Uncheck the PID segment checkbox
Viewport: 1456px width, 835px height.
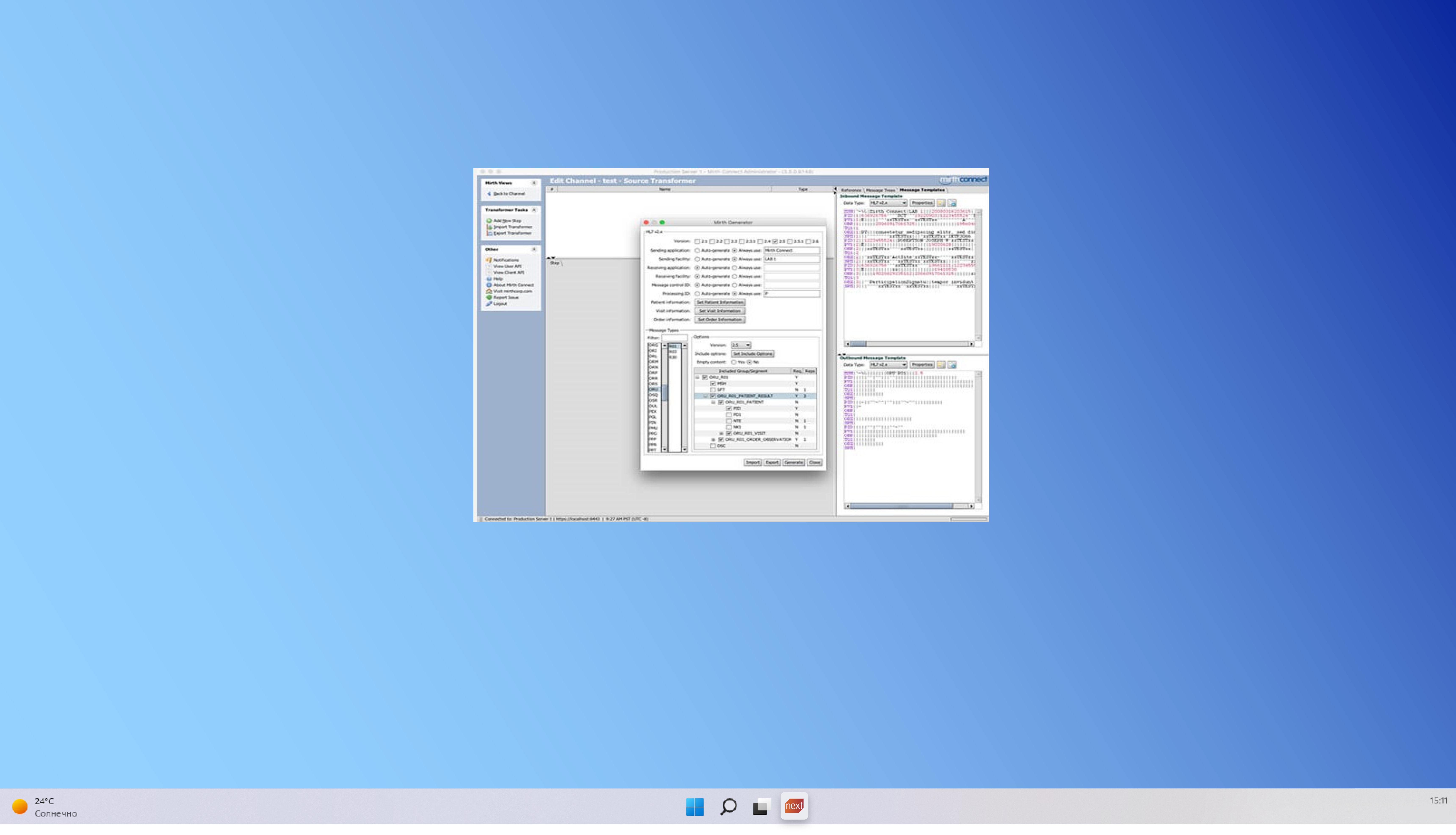(729, 408)
